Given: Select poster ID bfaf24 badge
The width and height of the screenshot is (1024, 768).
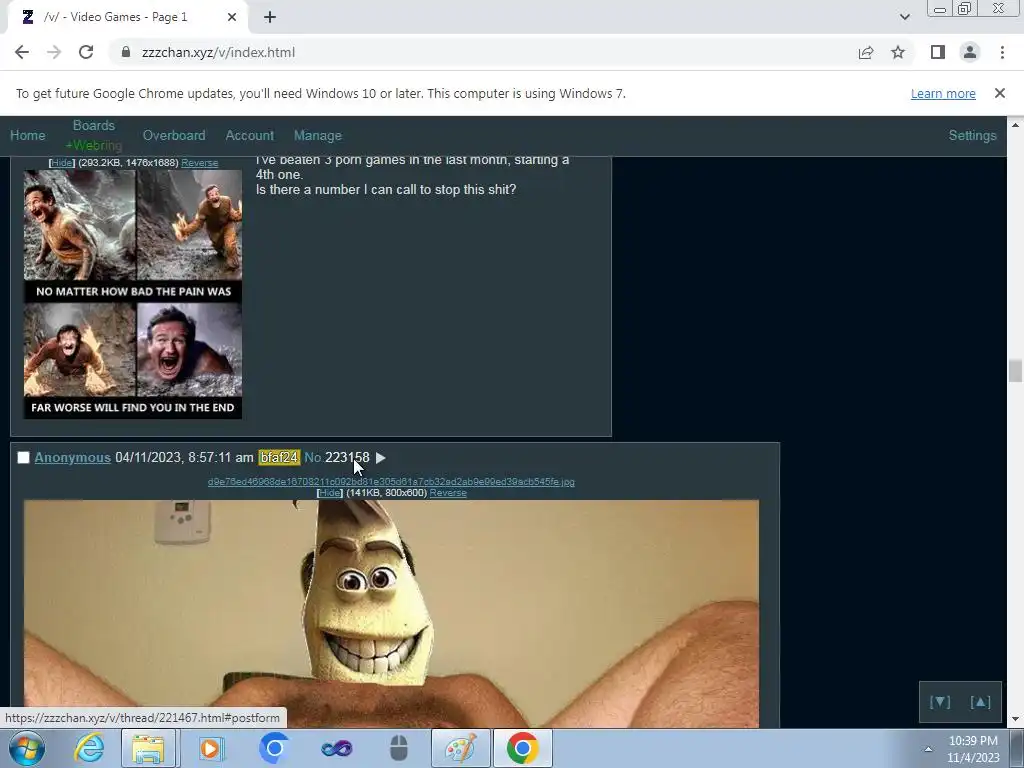Looking at the screenshot, I should coord(279,458).
